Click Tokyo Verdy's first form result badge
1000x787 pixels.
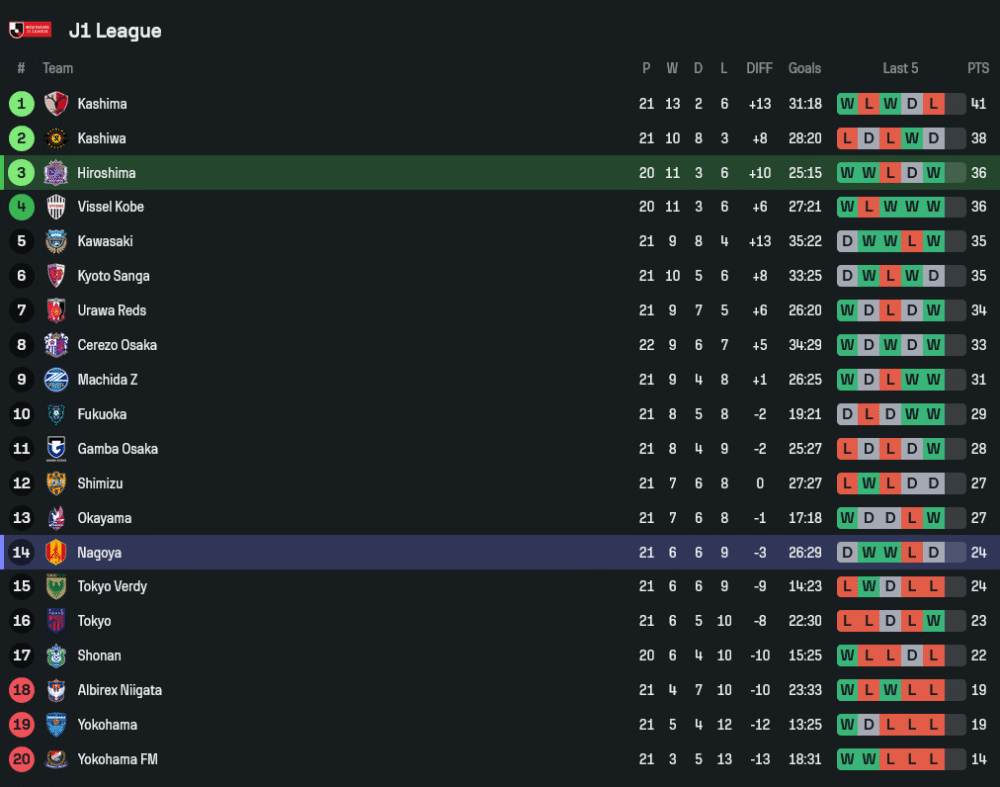pyautogui.click(x=847, y=587)
